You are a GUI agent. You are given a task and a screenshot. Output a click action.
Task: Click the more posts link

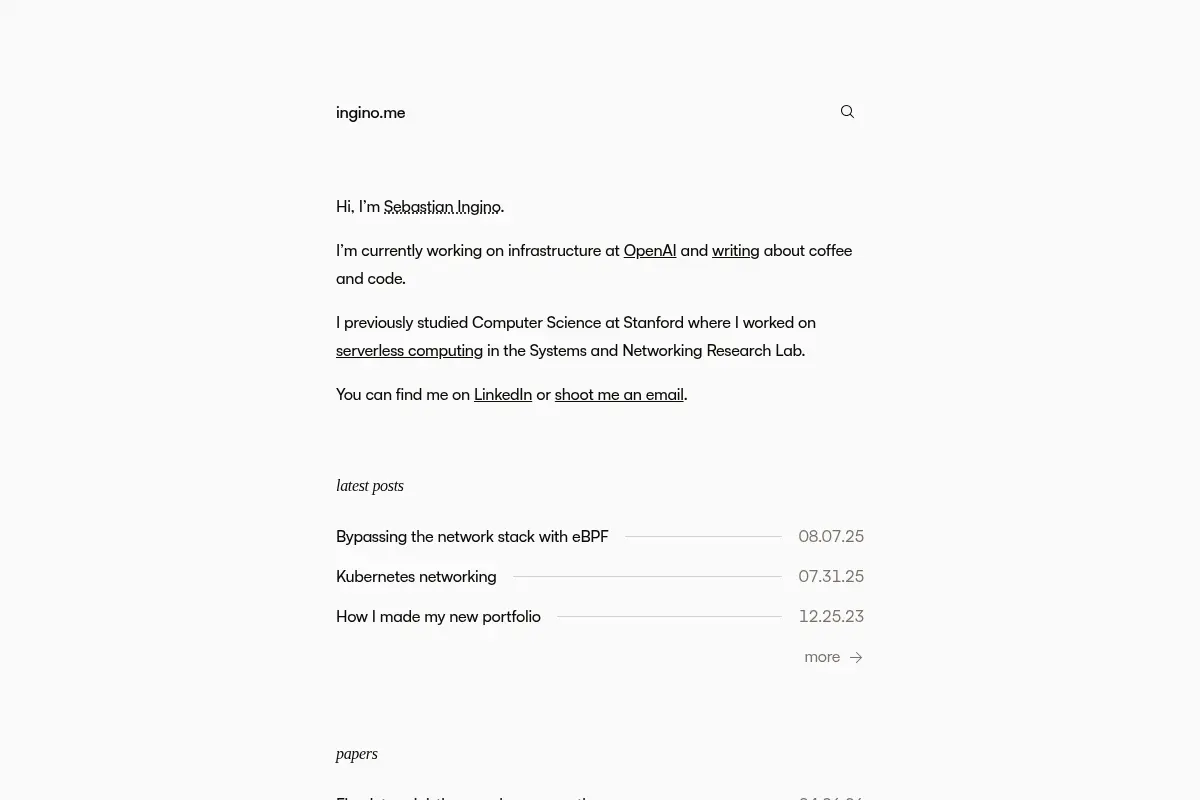click(x=833, y=657)
